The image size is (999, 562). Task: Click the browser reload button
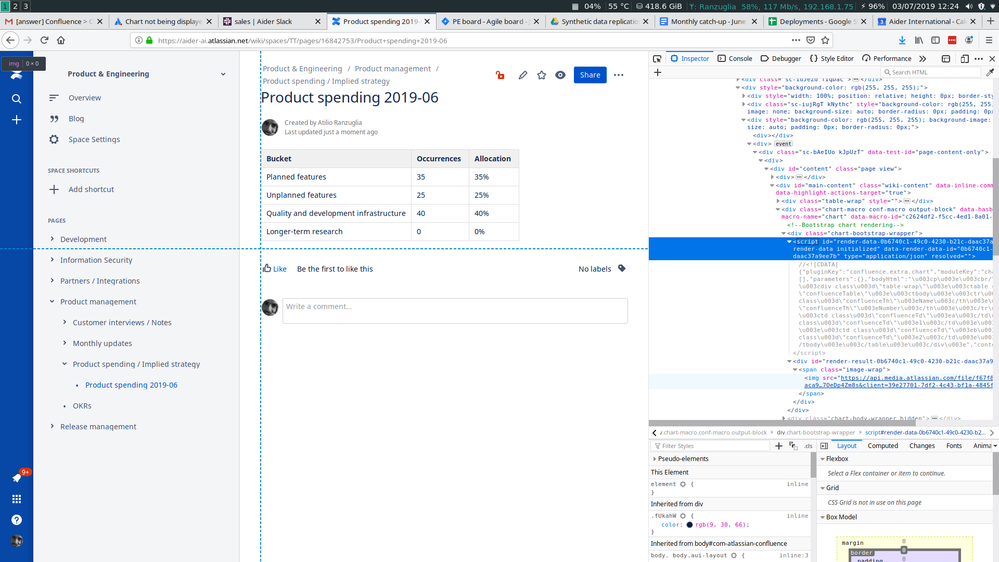coord(44,40)
